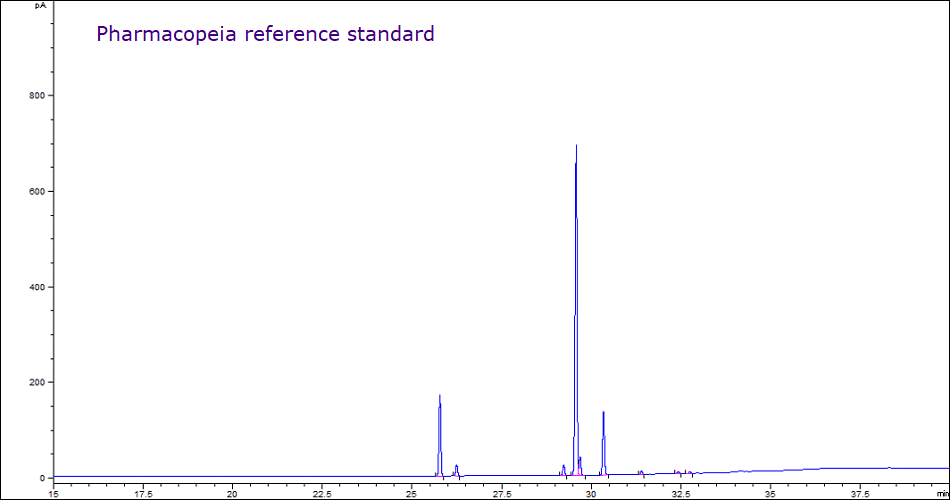Image resolution: width=950 pixels, height=500 pixels.
Task: Click the chromatogram peak near 25.8 min
Action: [440, 435]
